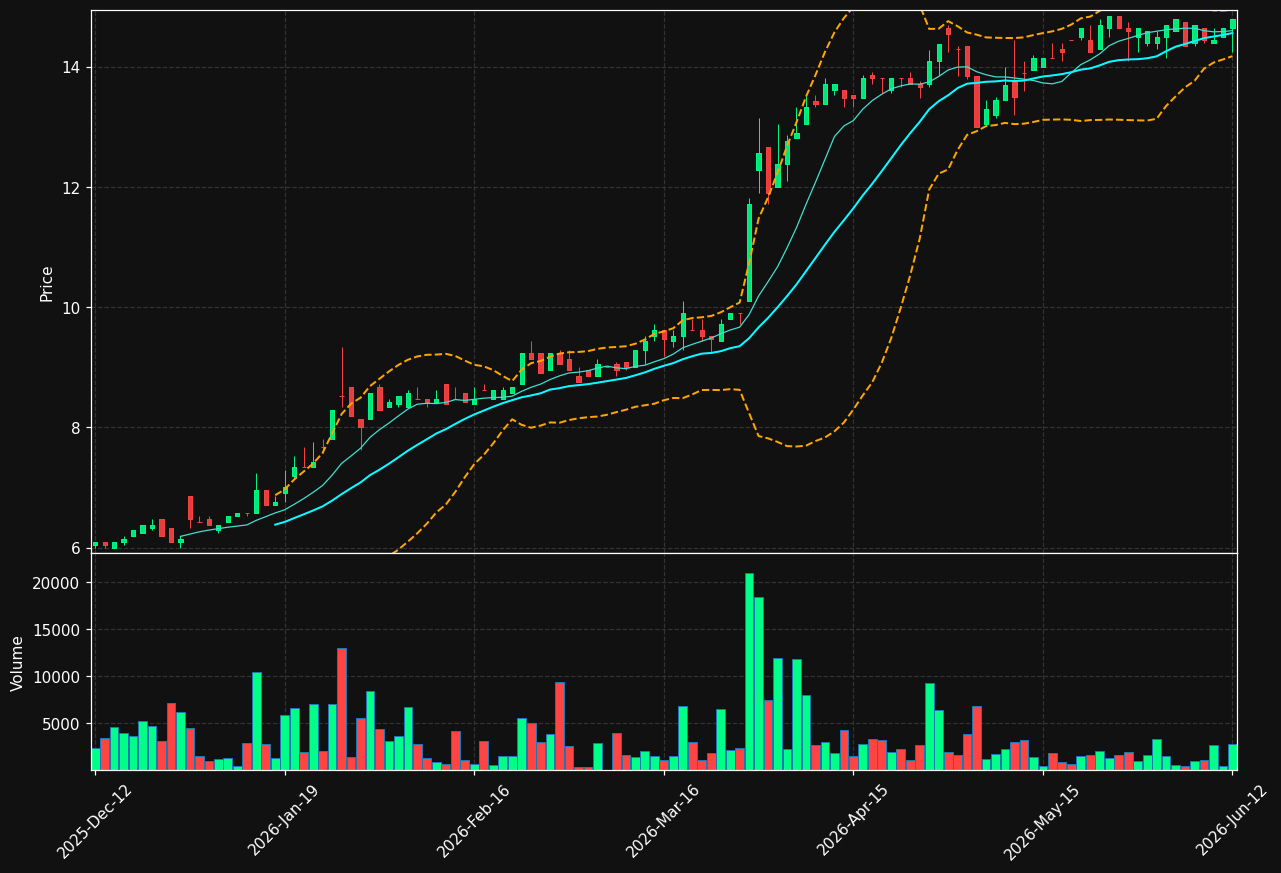This screenshot has width=1281, height=873.
Task: Click the Price axis title
Action: click(x=47, y=283)
